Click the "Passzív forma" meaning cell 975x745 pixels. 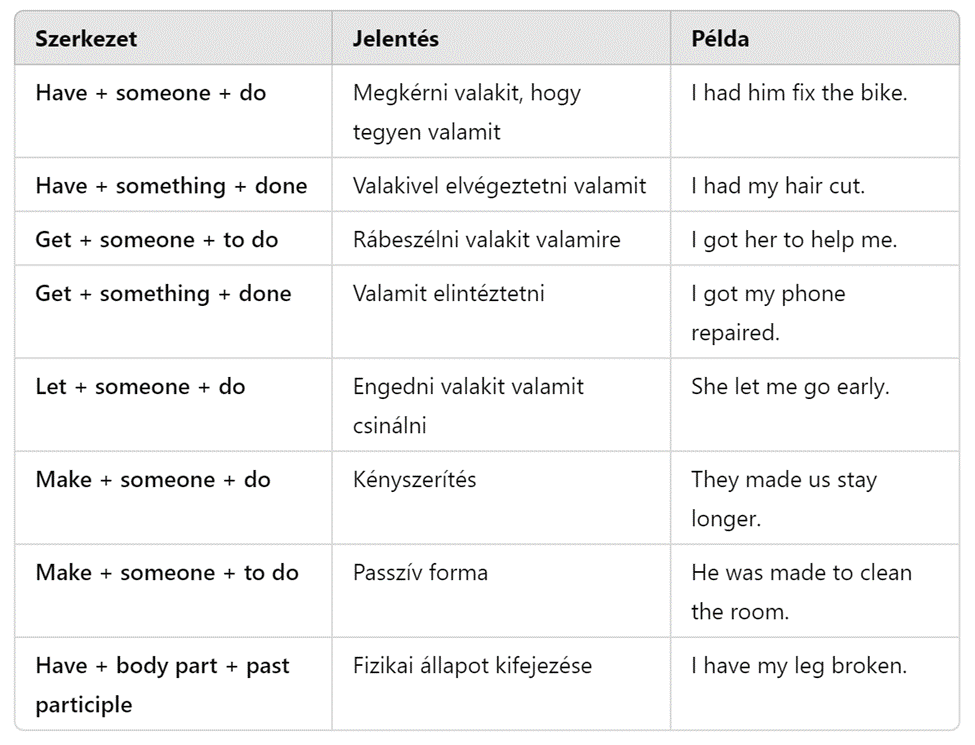[x=420, y=573]
